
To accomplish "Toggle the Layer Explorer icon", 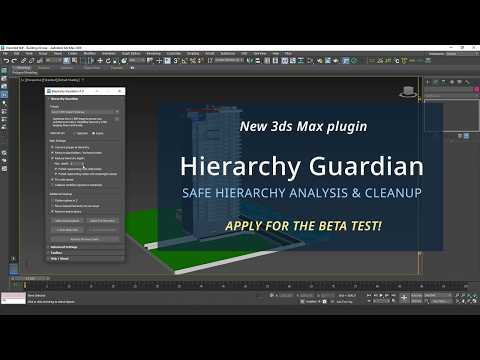I will pos(275,61).
